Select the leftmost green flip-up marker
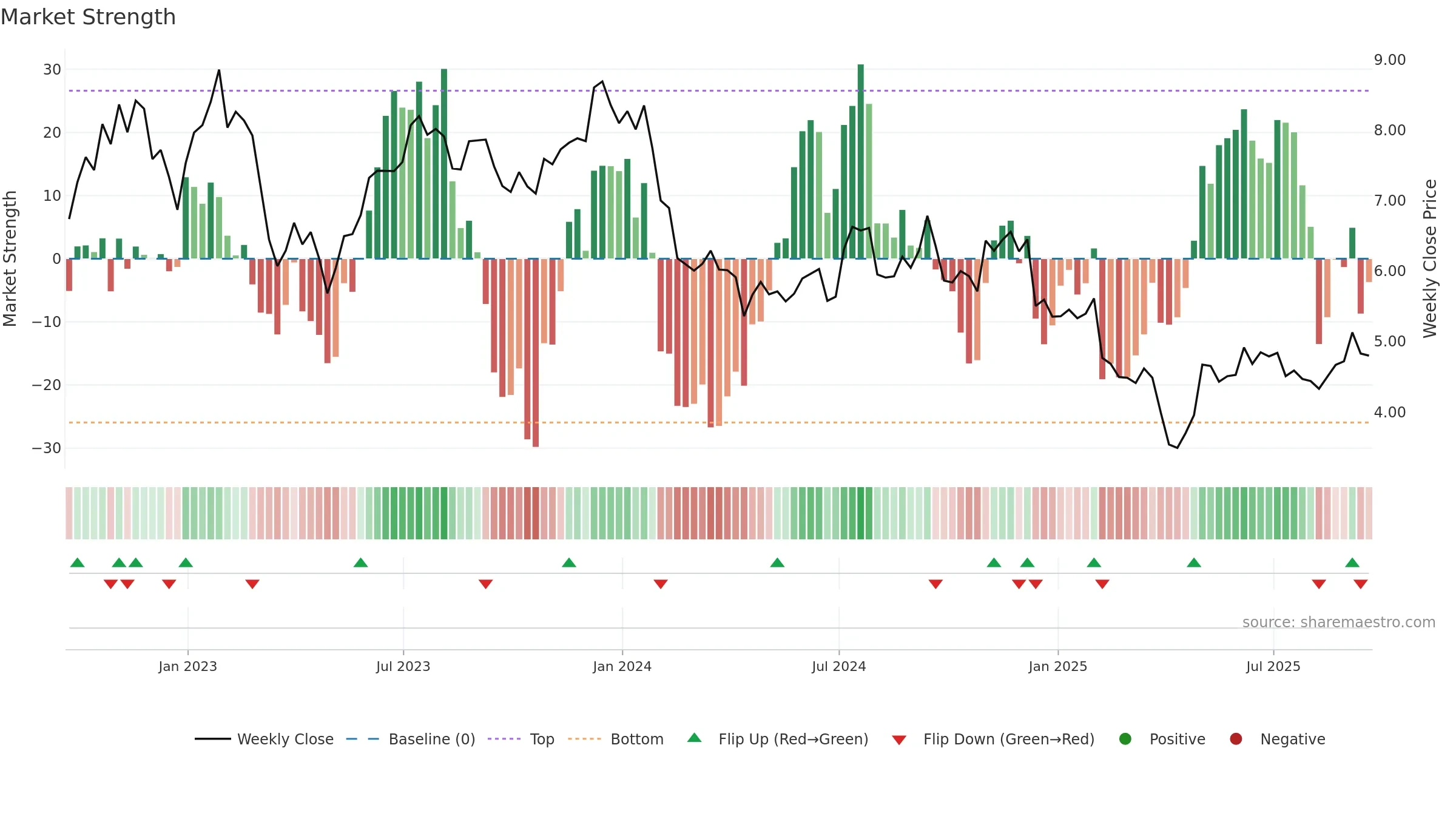 pyautogui.click(x=77, y=562)
